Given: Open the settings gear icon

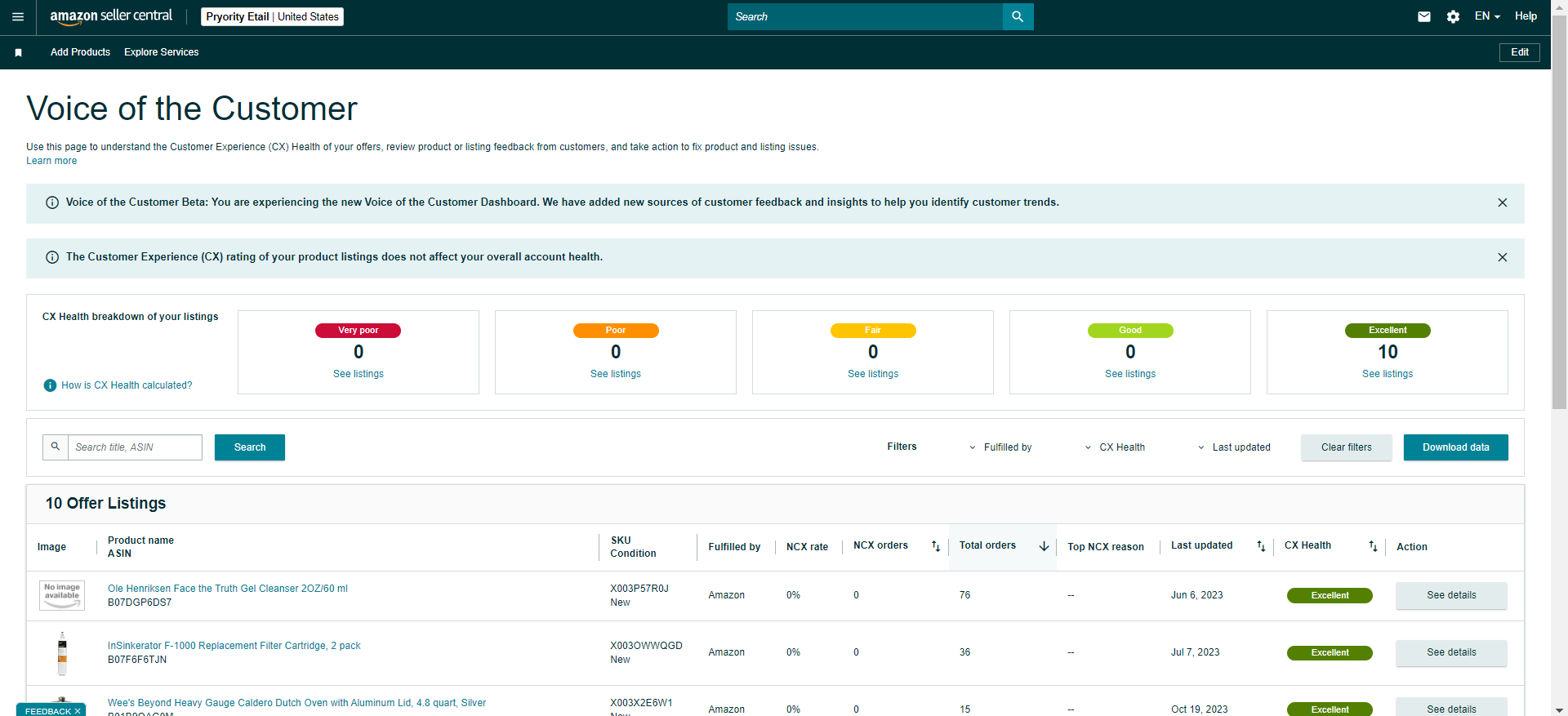Looking at the screenshot, I should point(1453,16).
